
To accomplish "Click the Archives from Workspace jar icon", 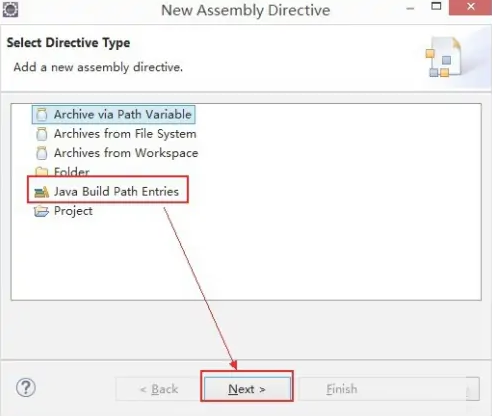I will 42,153.
